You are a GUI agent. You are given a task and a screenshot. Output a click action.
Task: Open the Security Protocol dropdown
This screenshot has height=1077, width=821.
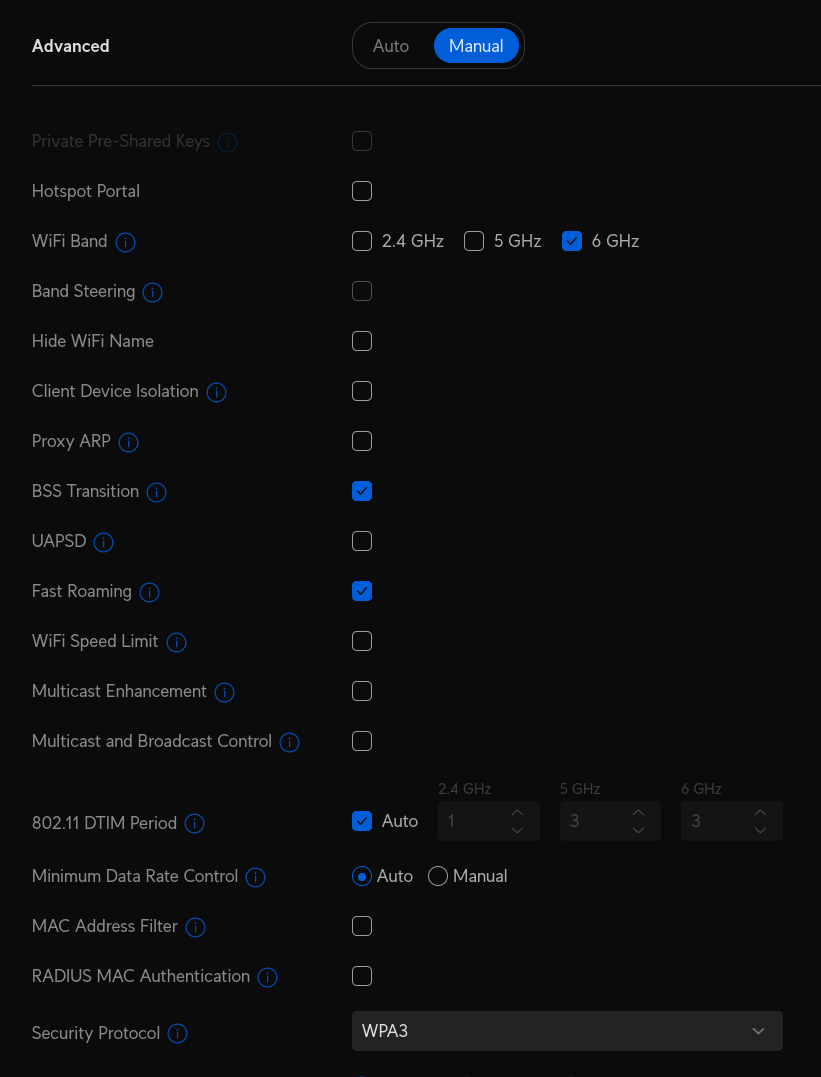567,1031
